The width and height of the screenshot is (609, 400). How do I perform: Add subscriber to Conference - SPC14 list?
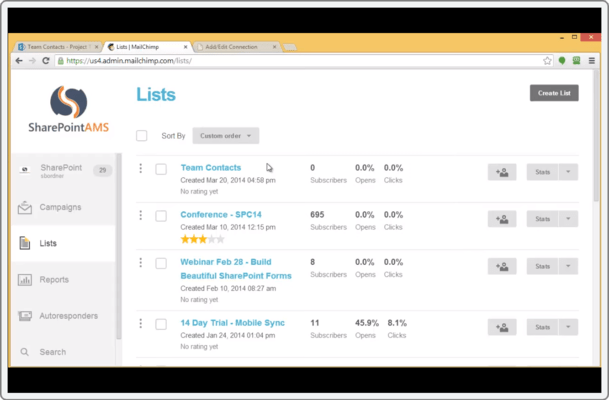pos(502,219)
